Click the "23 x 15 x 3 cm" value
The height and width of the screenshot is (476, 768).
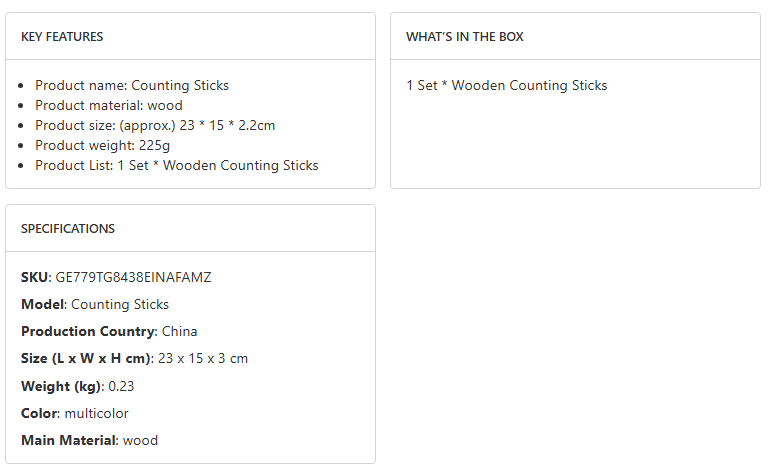pos(203,359)
